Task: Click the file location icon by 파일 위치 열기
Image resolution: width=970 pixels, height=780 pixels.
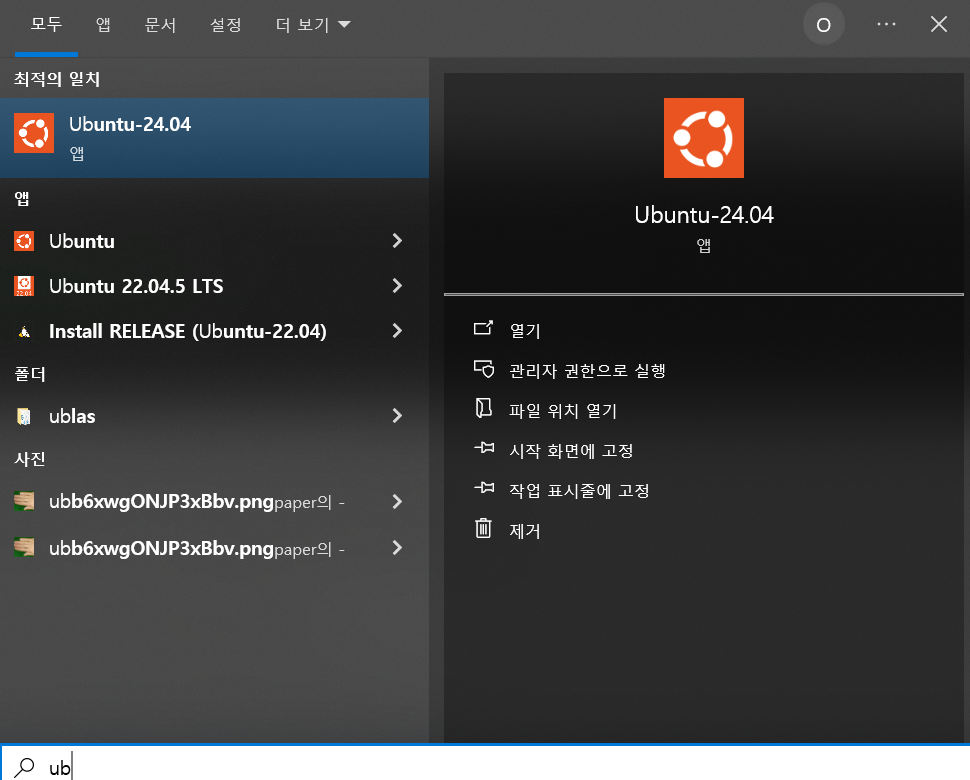Action: point(483,408)
